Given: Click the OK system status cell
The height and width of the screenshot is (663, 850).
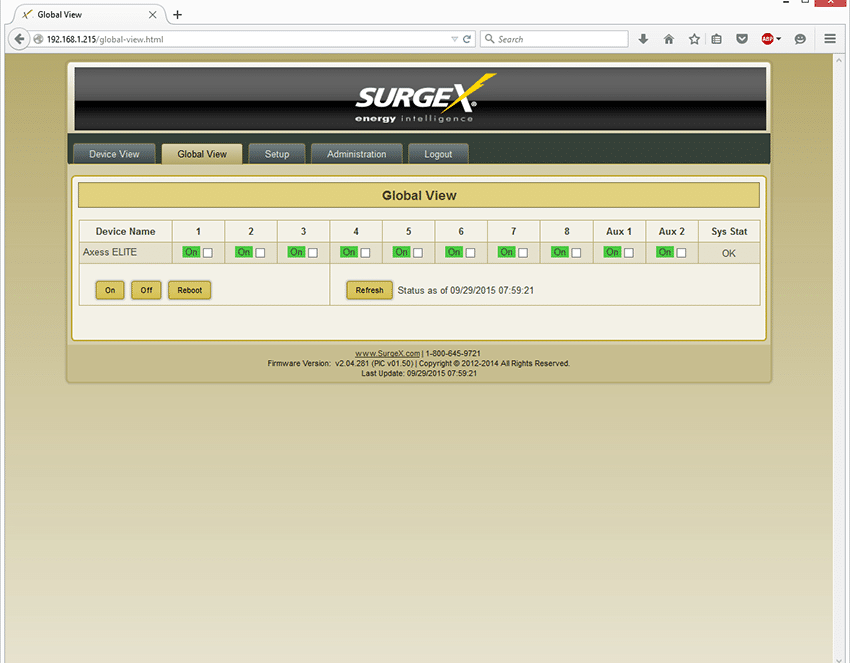Looking at the screenshot, I should coord(729,253).
